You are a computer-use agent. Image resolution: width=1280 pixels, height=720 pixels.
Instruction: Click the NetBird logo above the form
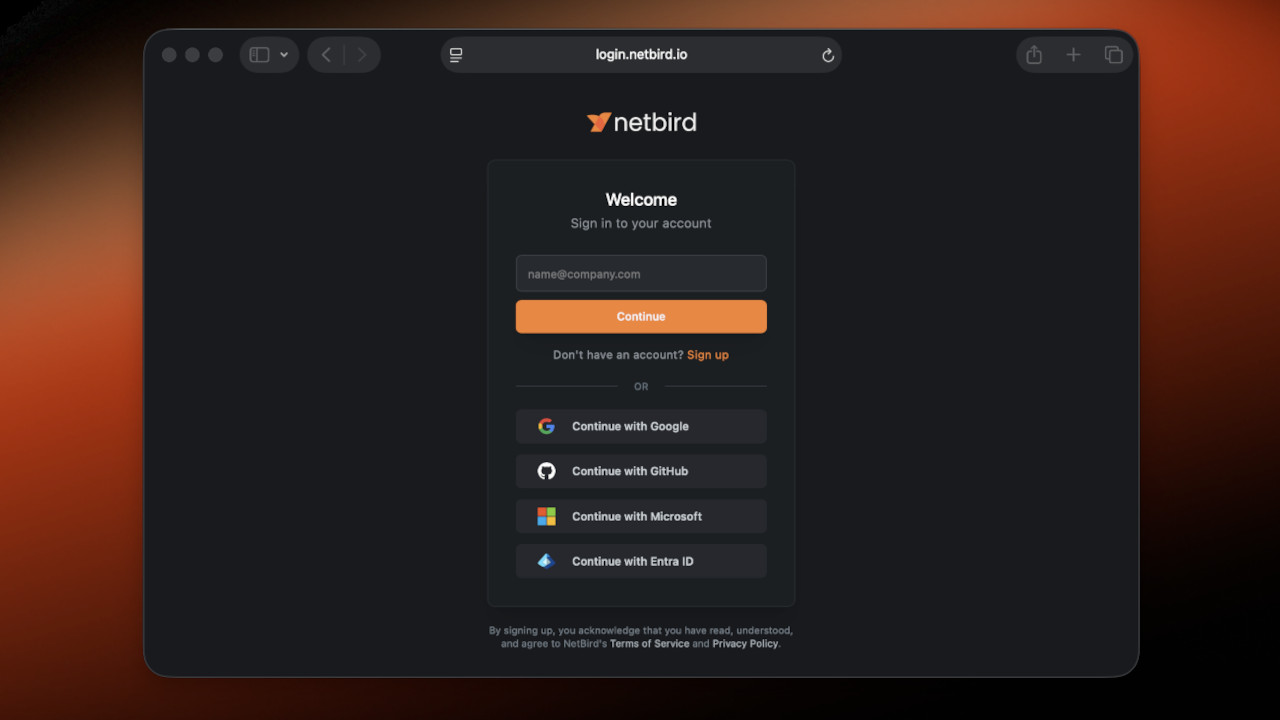(x=640, y=122)
